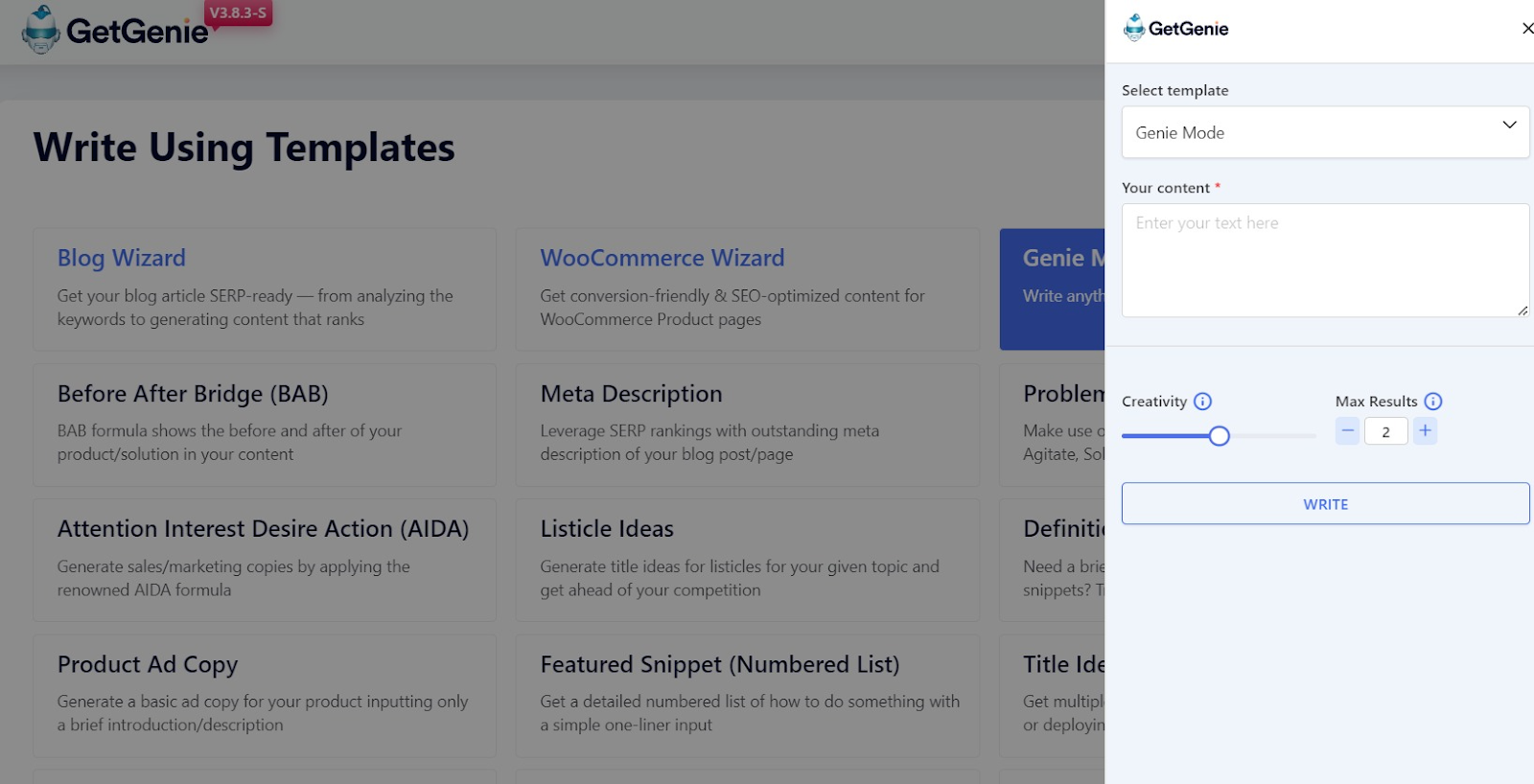
Task: Increase Max Results with the plus button
Action: [1425, 431]
